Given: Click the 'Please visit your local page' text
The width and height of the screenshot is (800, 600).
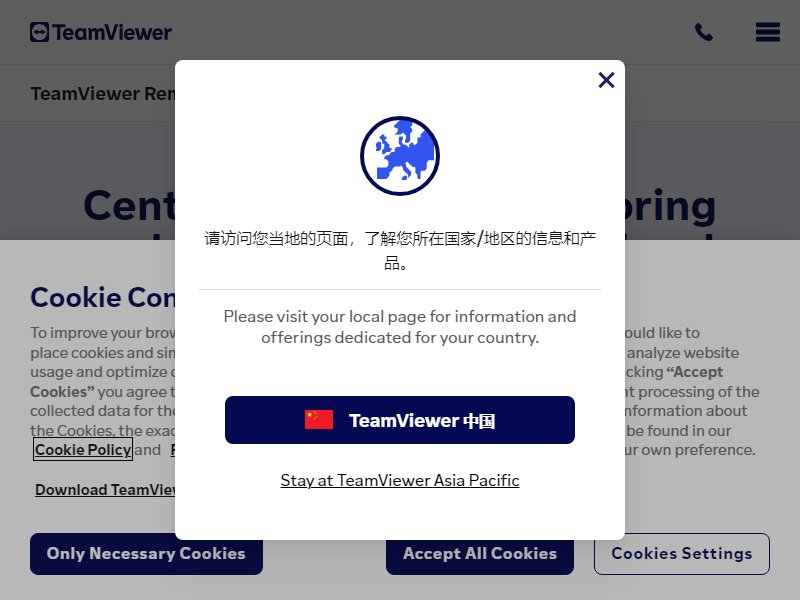Looking at the screenshot, I should (x=400, y=327).
